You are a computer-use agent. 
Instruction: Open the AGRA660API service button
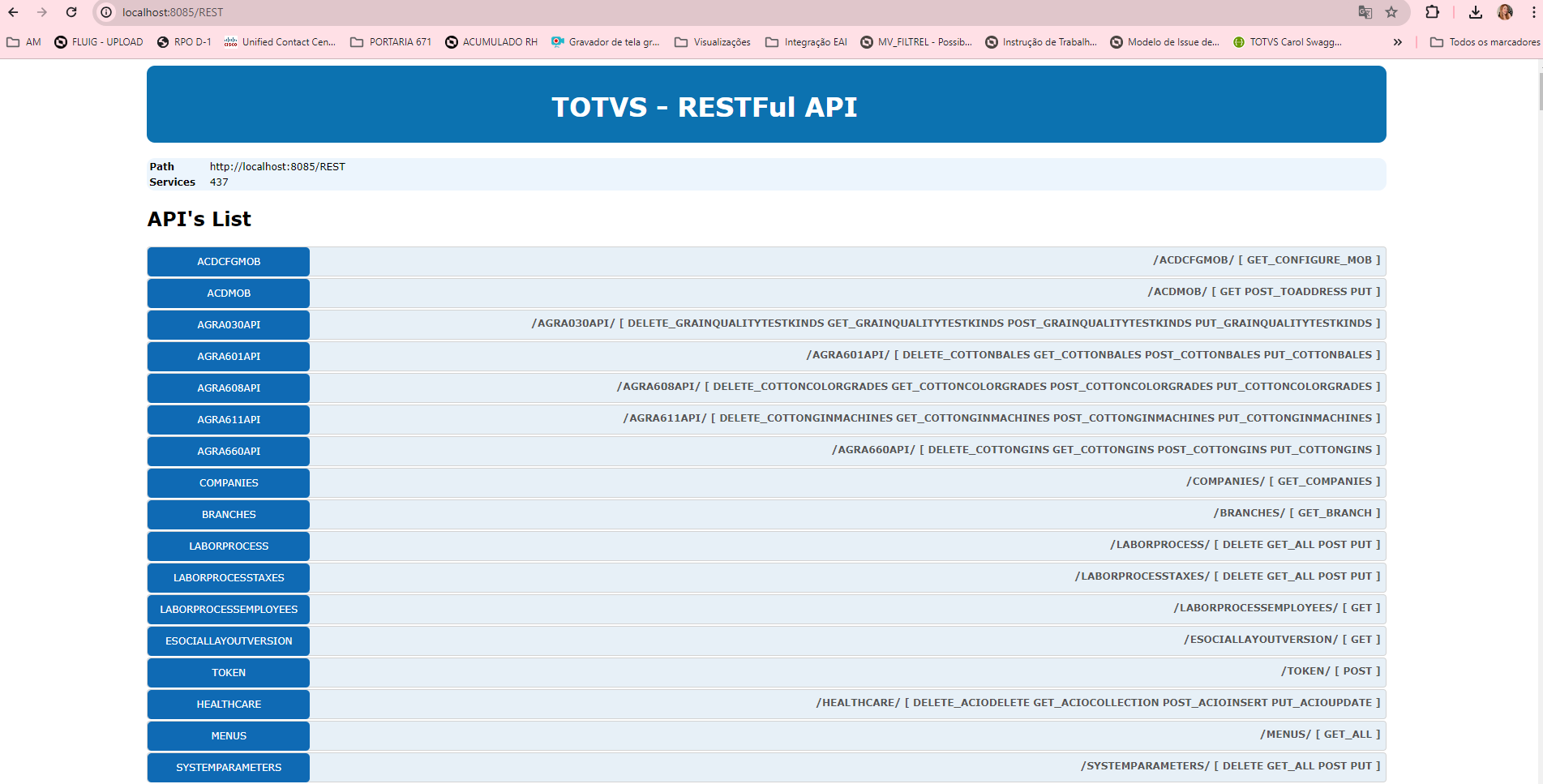(x=229, y=452)
